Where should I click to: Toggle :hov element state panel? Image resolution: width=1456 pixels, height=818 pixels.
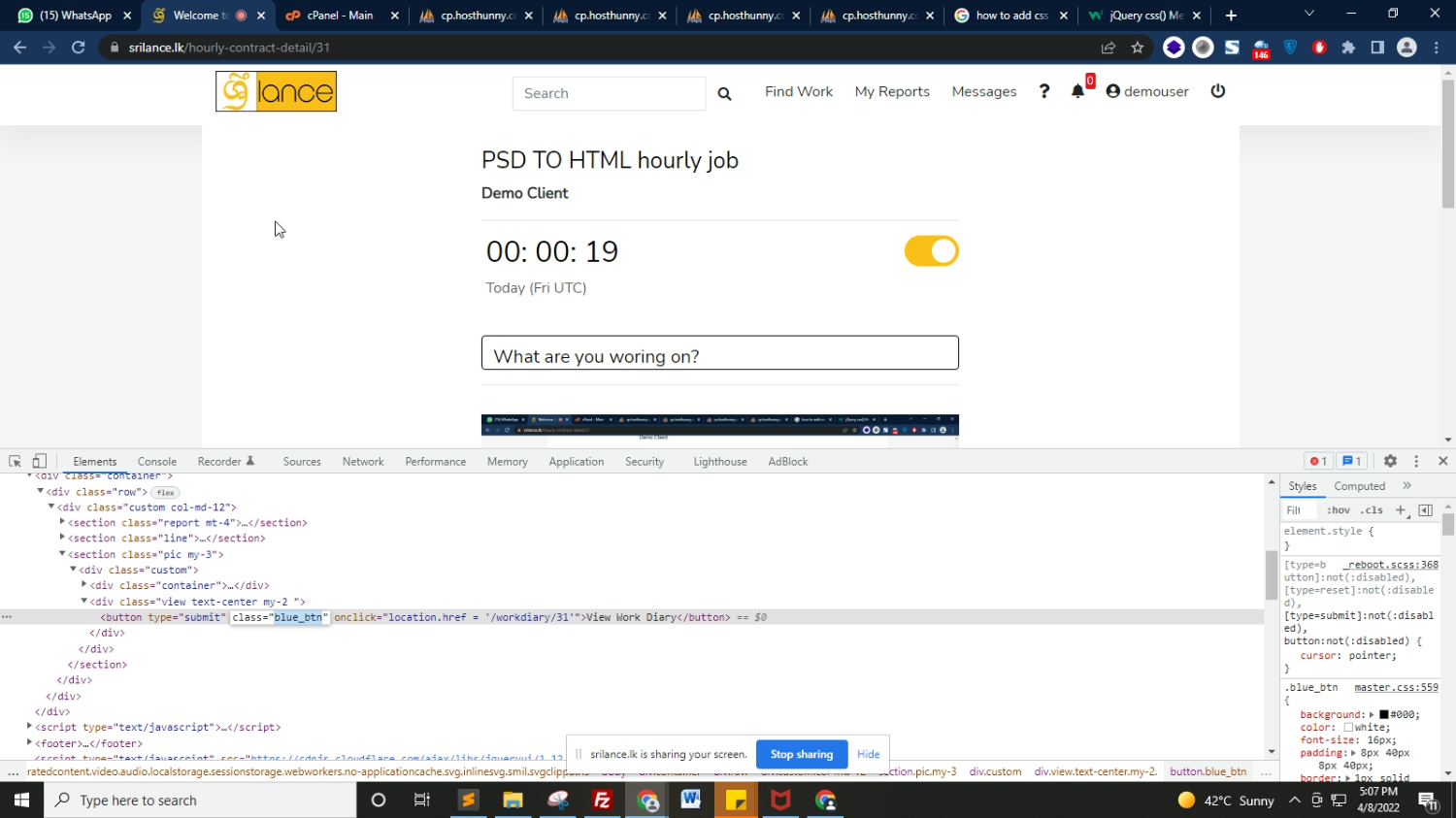(1339, 510)
